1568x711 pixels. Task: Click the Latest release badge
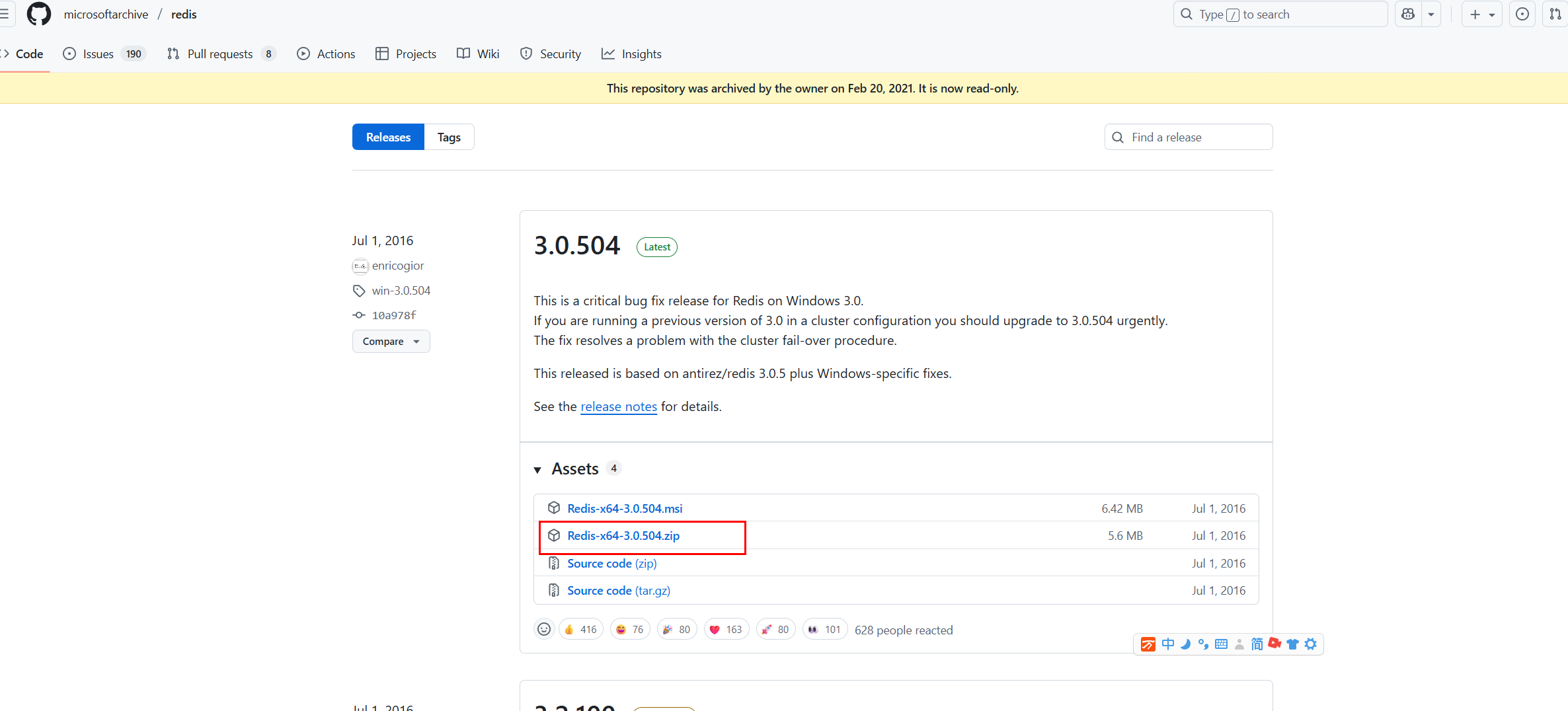(657, 247)
